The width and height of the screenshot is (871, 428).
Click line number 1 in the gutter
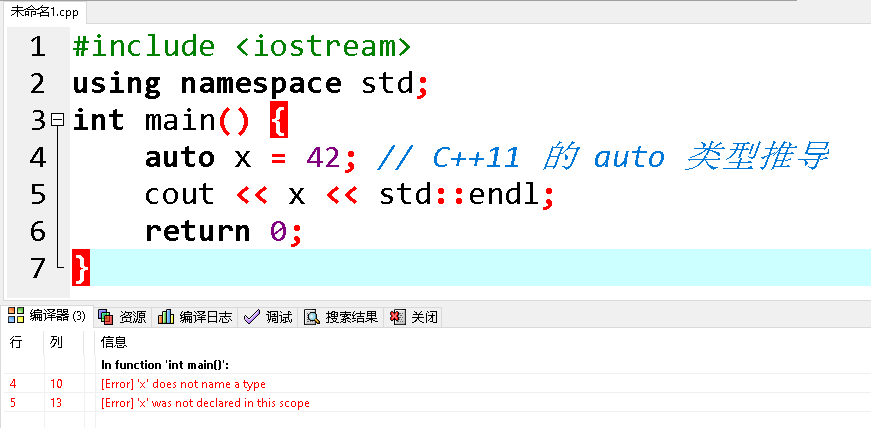tap(37, 47)
